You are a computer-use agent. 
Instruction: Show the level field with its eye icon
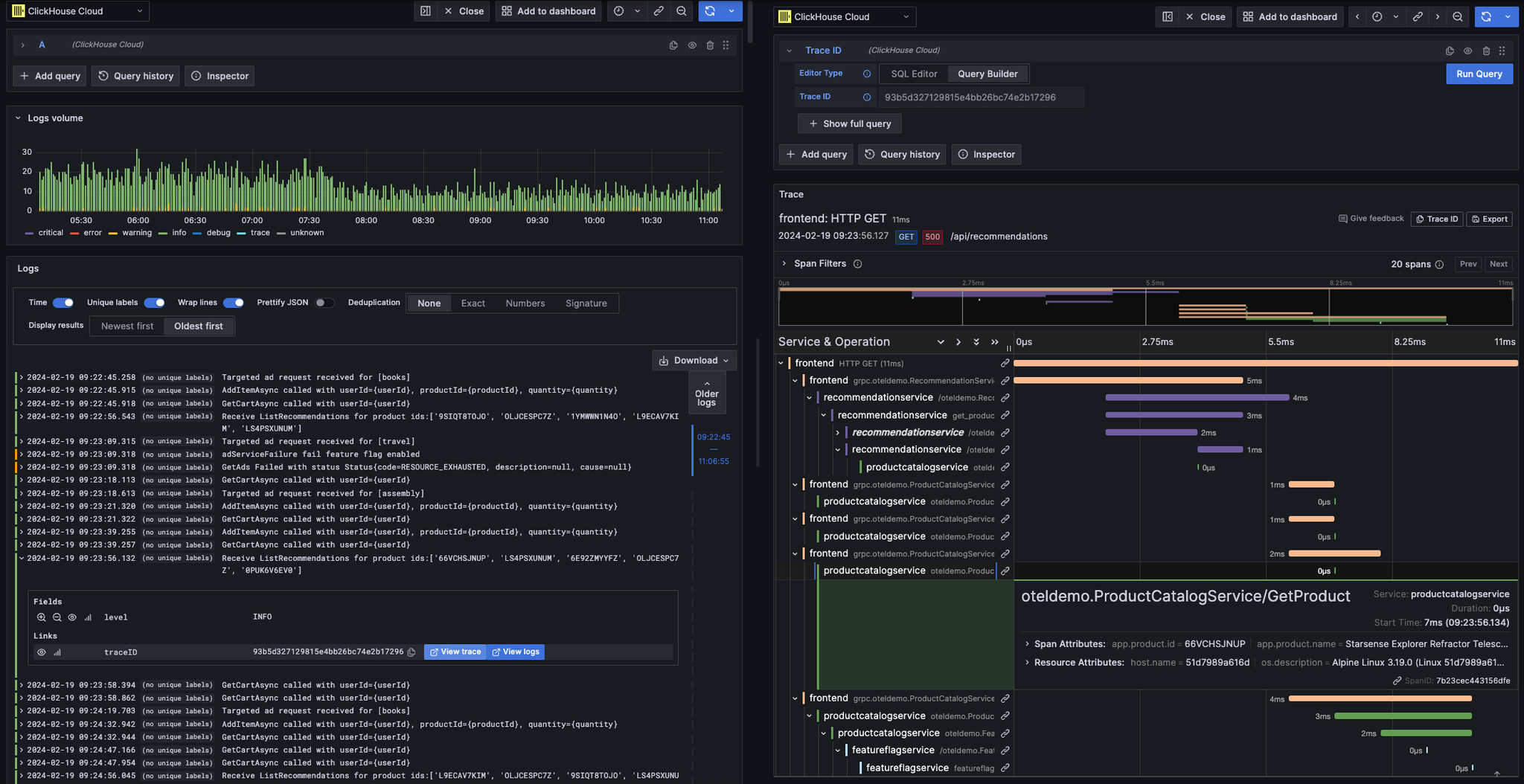(72, 617)
